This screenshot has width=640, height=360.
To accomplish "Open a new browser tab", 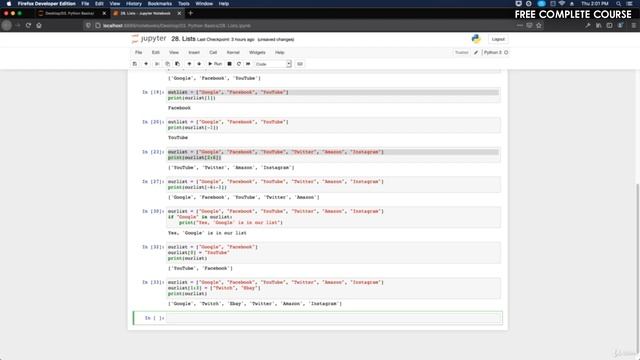I will (x=191, y=13).
